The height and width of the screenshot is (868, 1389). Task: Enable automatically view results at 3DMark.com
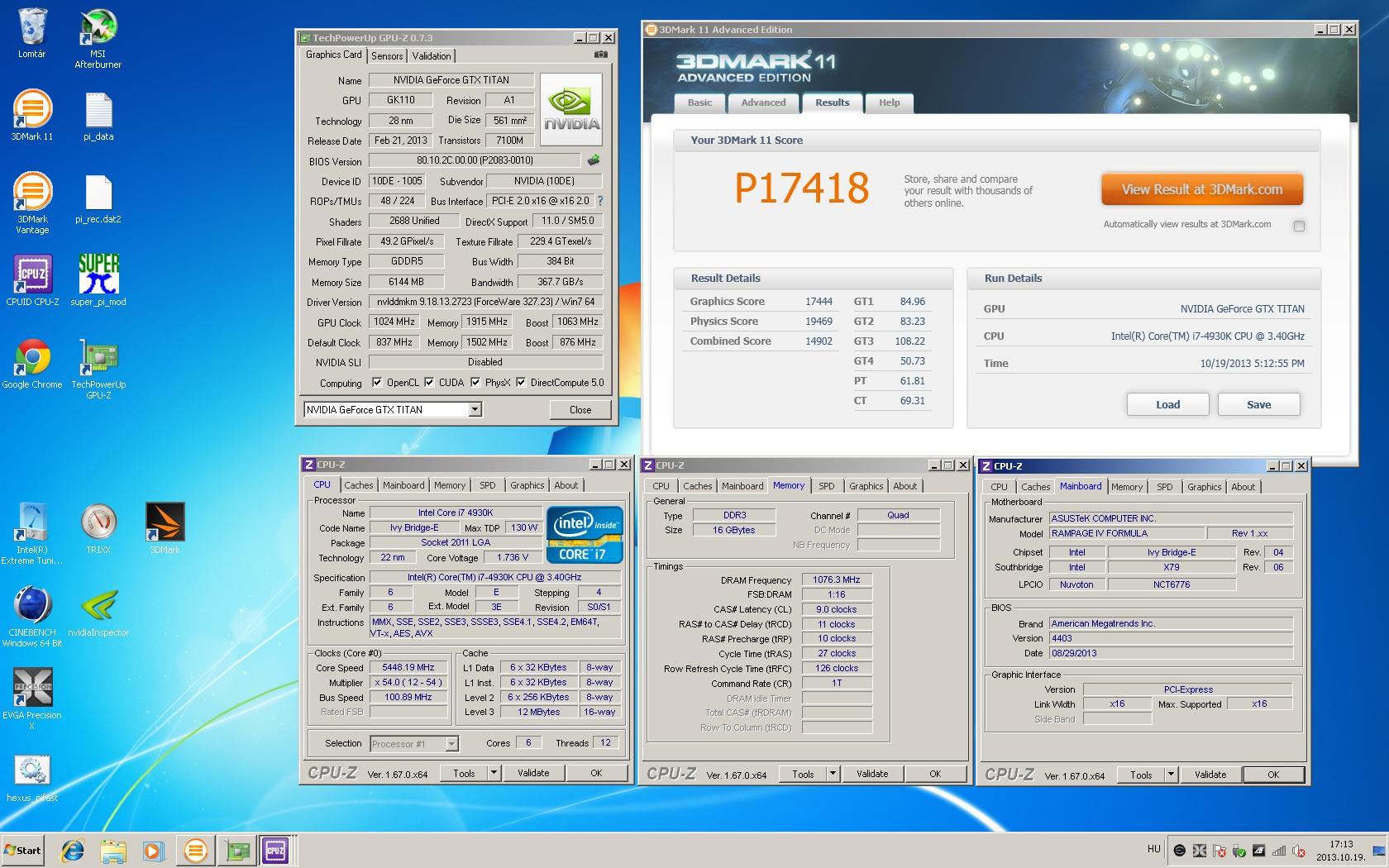tap(1299, 226)
